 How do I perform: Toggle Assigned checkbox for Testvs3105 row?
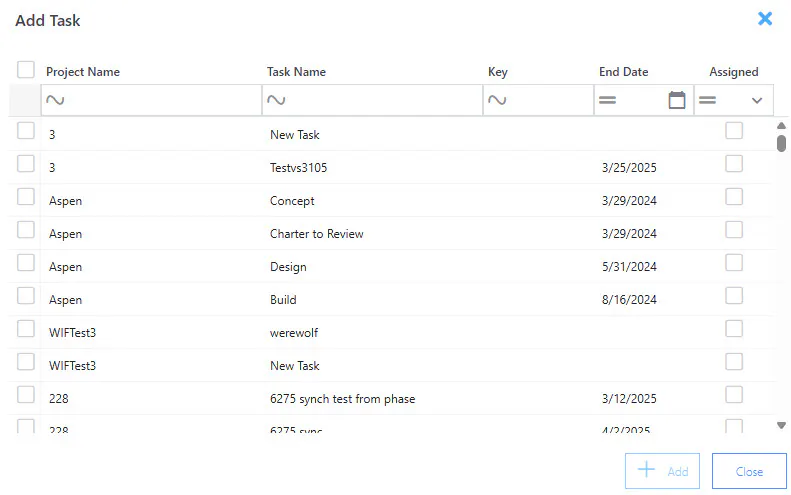[734, 163]
